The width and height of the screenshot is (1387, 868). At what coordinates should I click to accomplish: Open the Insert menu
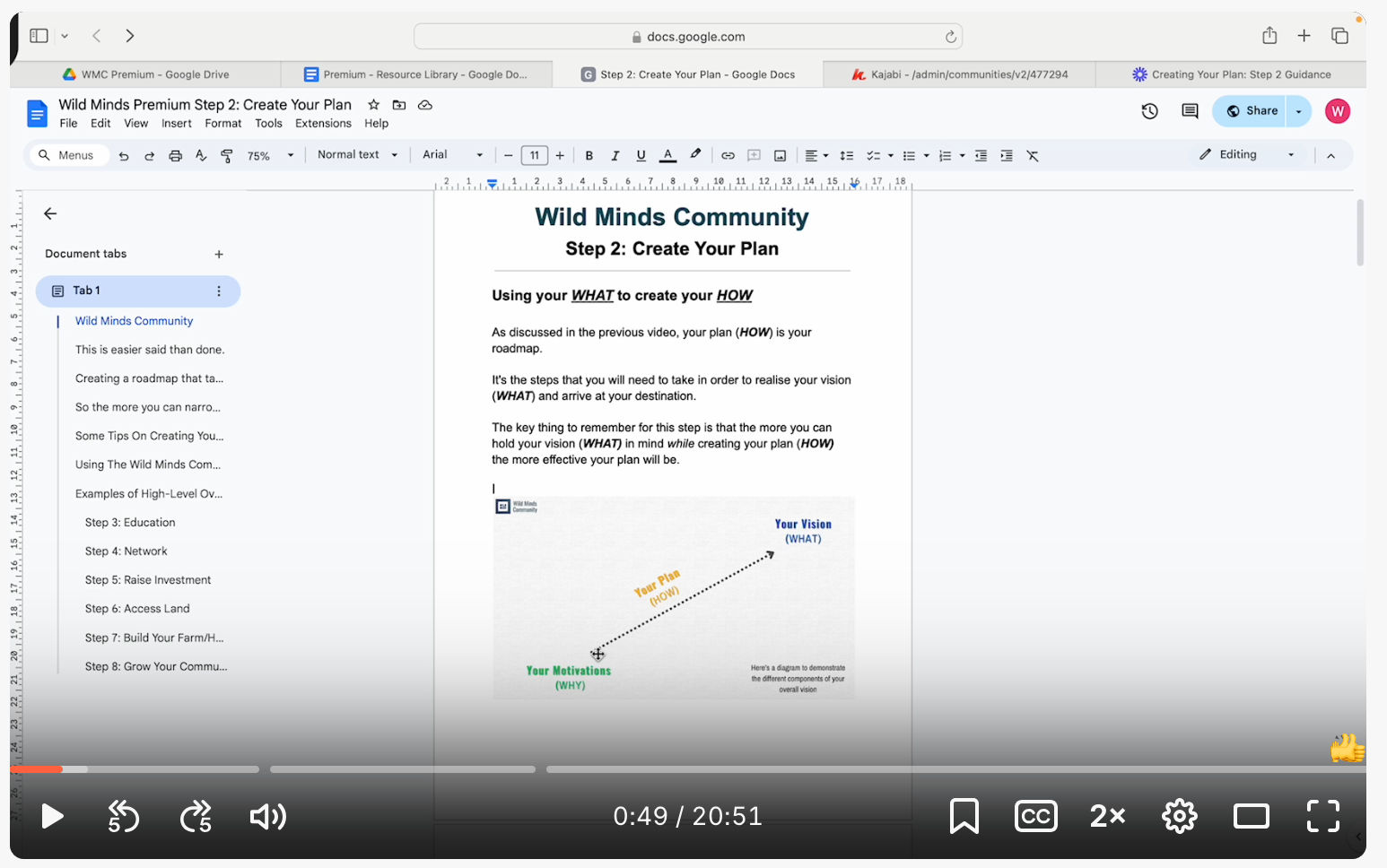pos(177,124)
